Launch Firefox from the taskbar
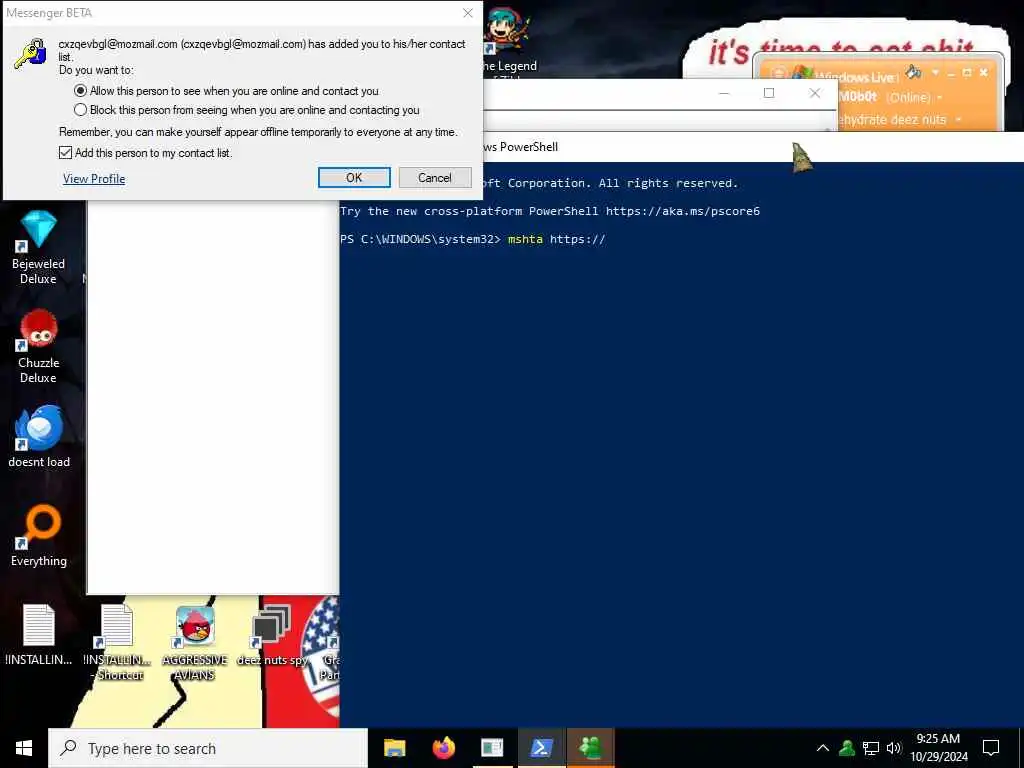The height and width of the screenshot is (768, 1024). point(443,748)
